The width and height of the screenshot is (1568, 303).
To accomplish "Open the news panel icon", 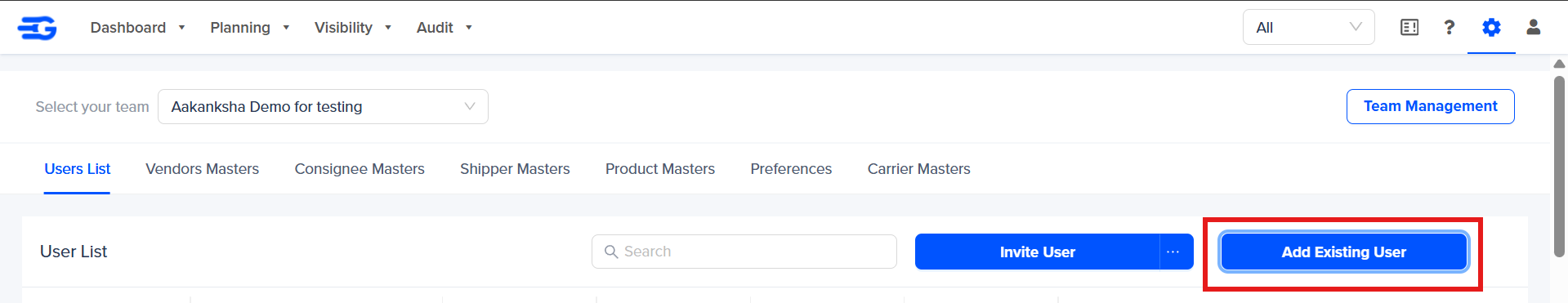I will [x=1409, y=28].
